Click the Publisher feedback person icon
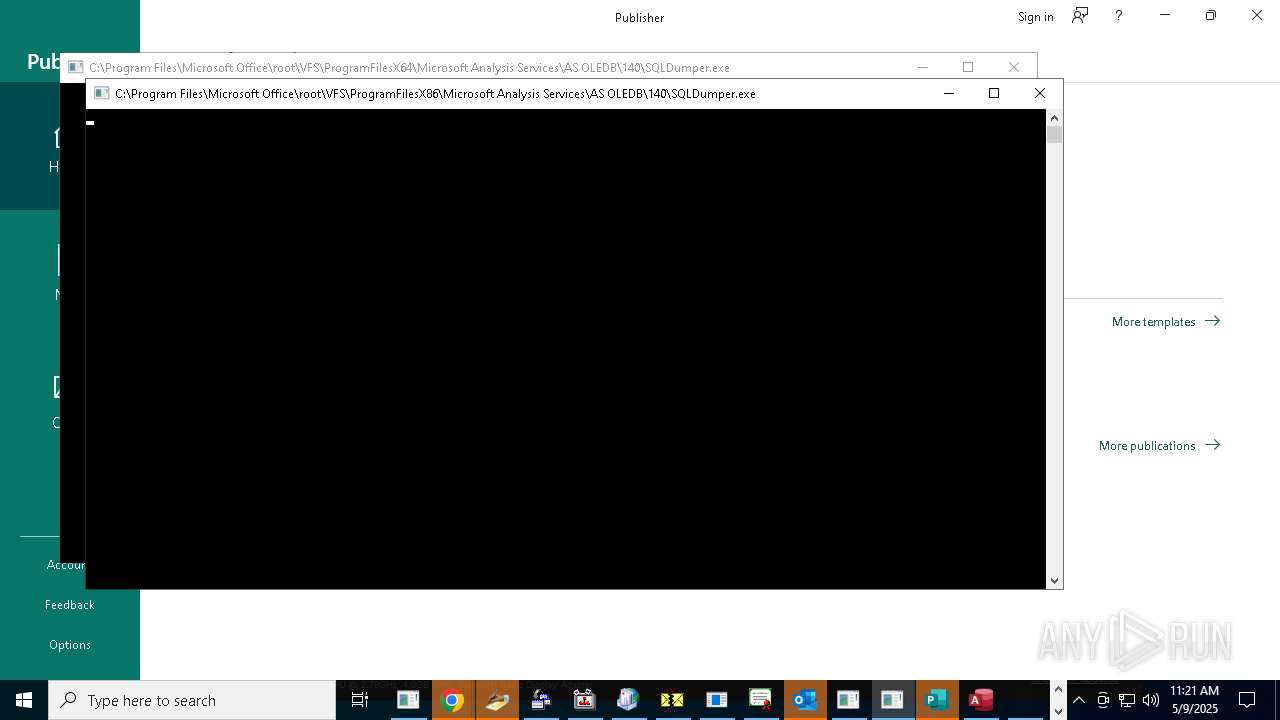This screenshot has height=720, width=1280. [x=1080, y=16]
